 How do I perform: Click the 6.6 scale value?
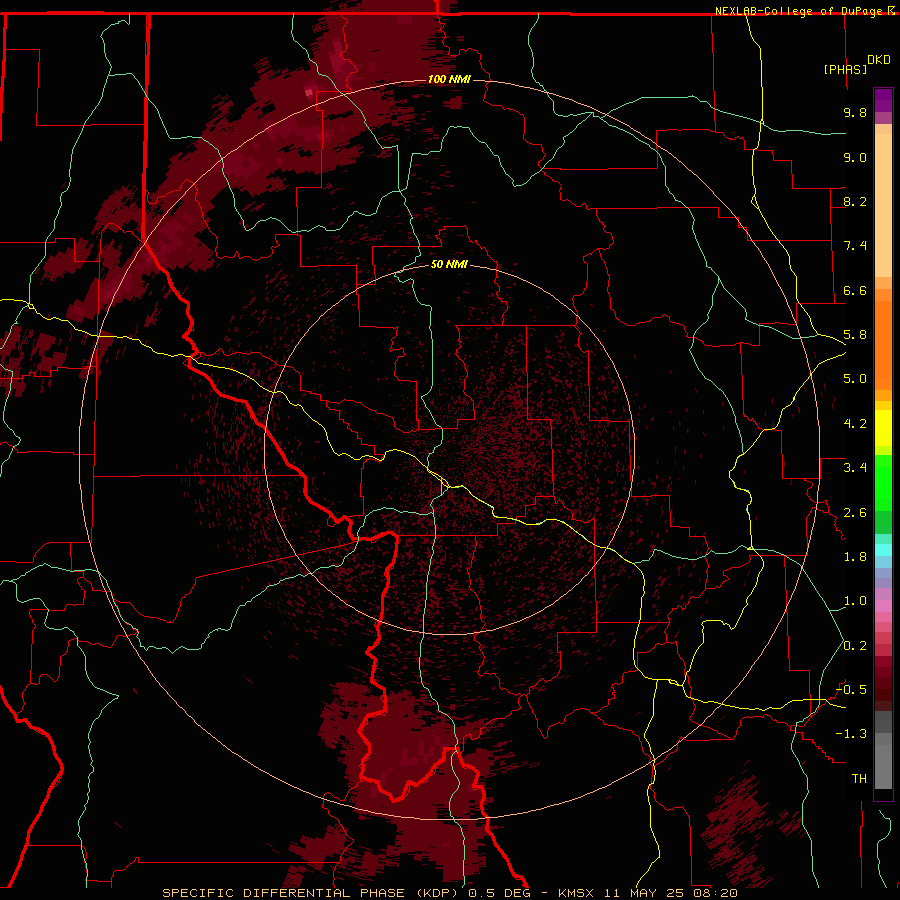[x=855, y=290]
